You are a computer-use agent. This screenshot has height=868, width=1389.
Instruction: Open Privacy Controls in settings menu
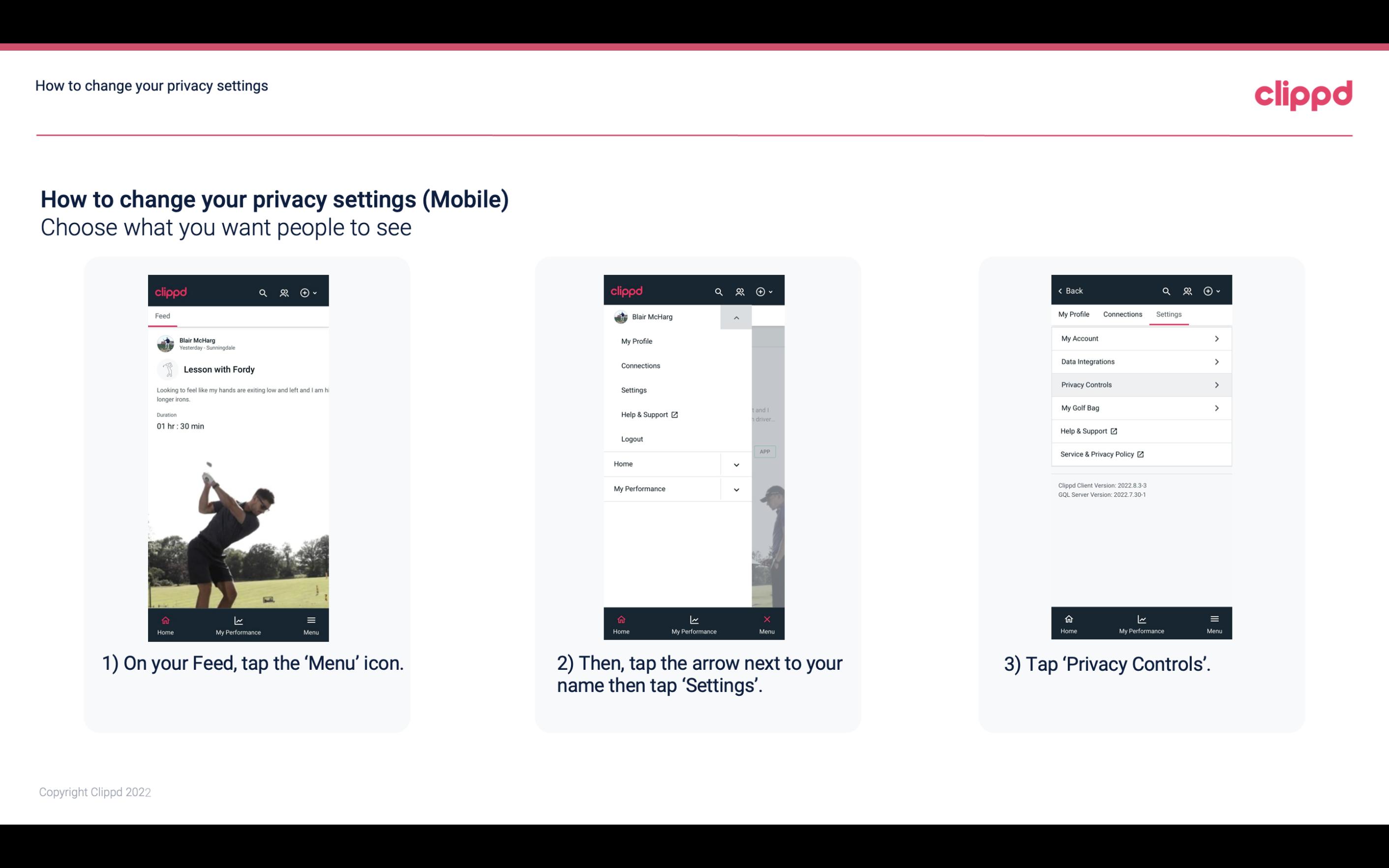pos(1140,385)
